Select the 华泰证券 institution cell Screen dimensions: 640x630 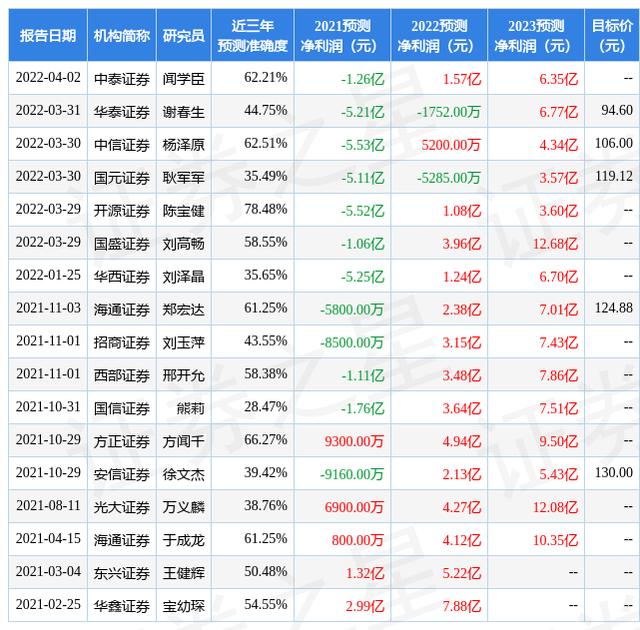point(122,112)
